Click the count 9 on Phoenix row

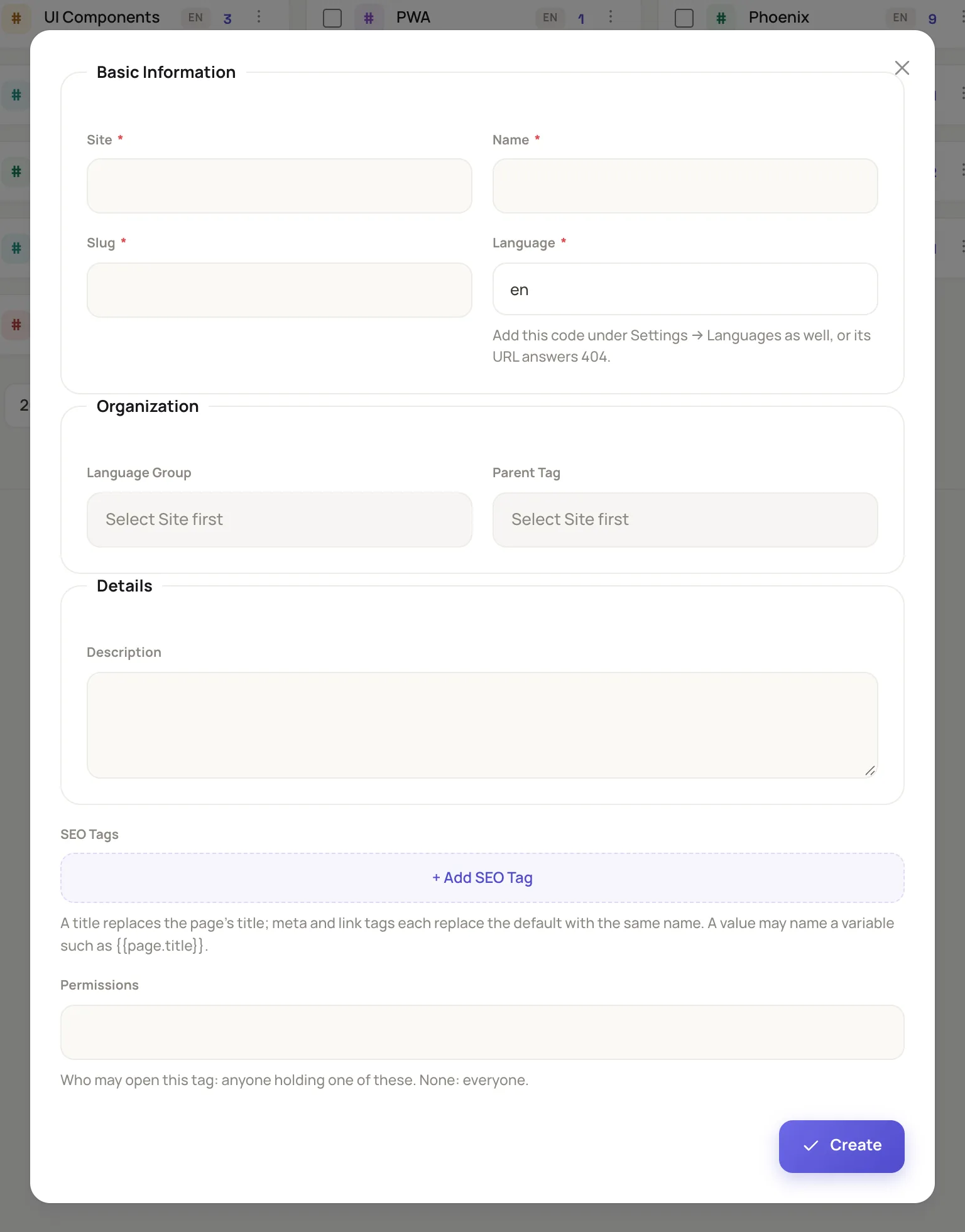(932, 19)
